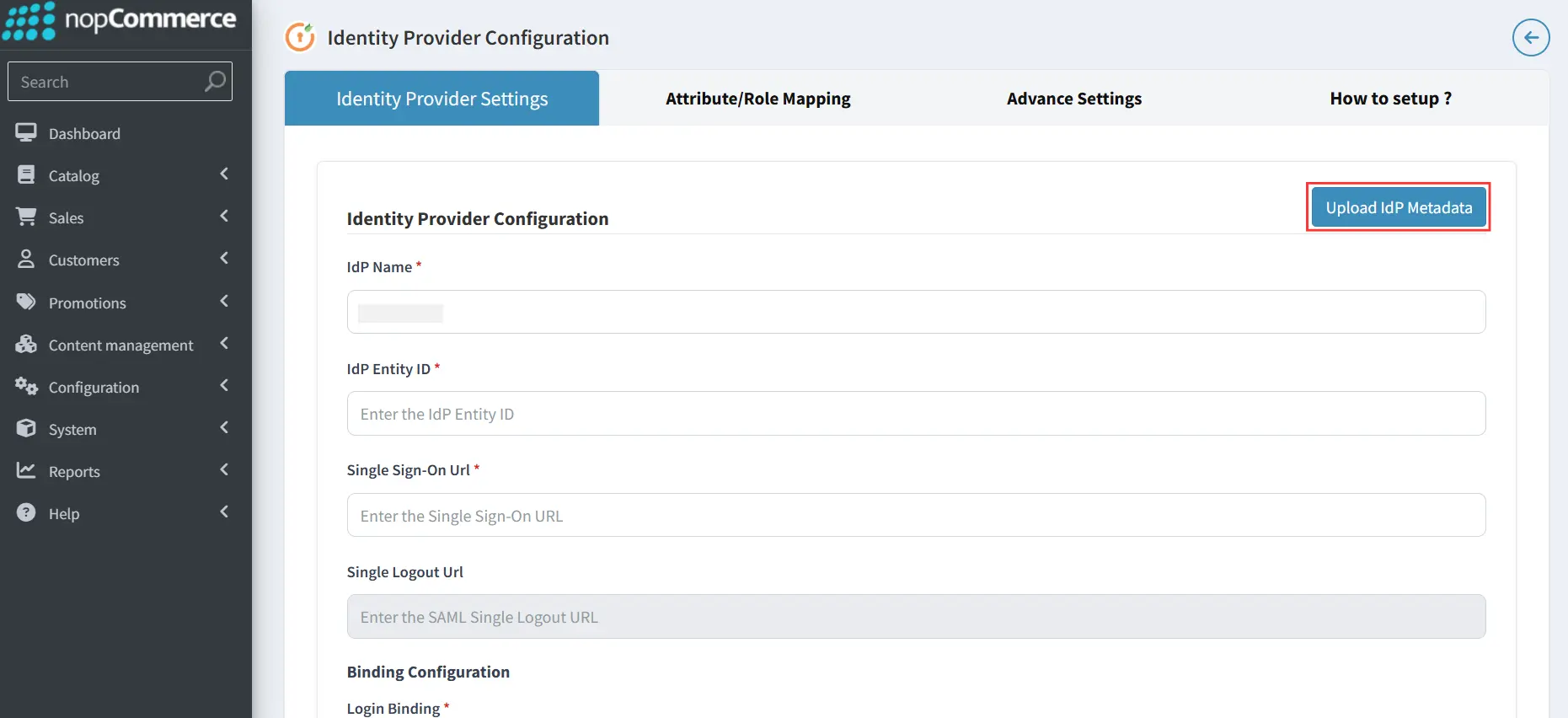This screenshot has height=718, width=1568.
Task: Click the Binding Configuration heading
Action: 428,672
